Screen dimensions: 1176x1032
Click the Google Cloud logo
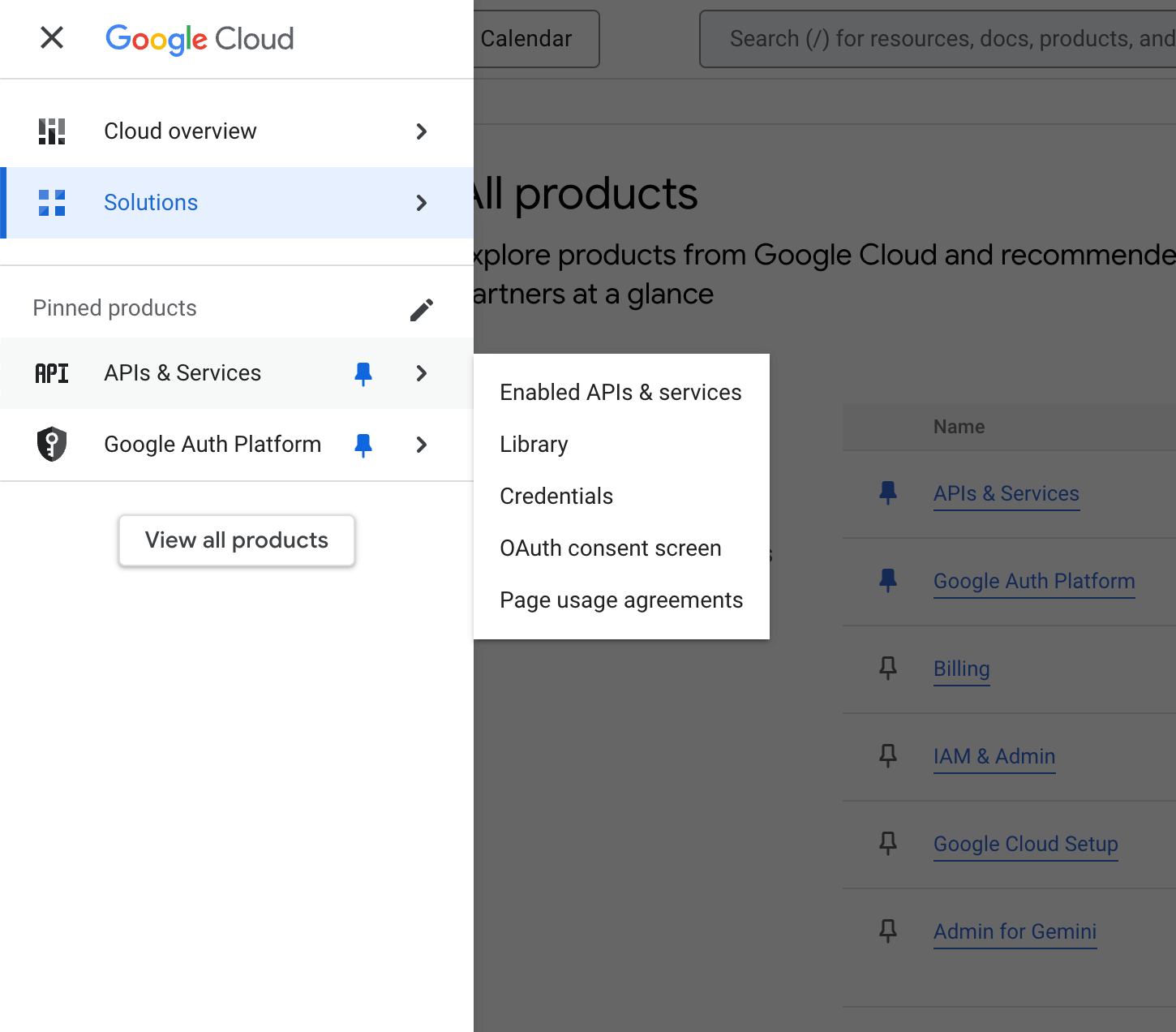pyautogui.click(x=200, y=39)
